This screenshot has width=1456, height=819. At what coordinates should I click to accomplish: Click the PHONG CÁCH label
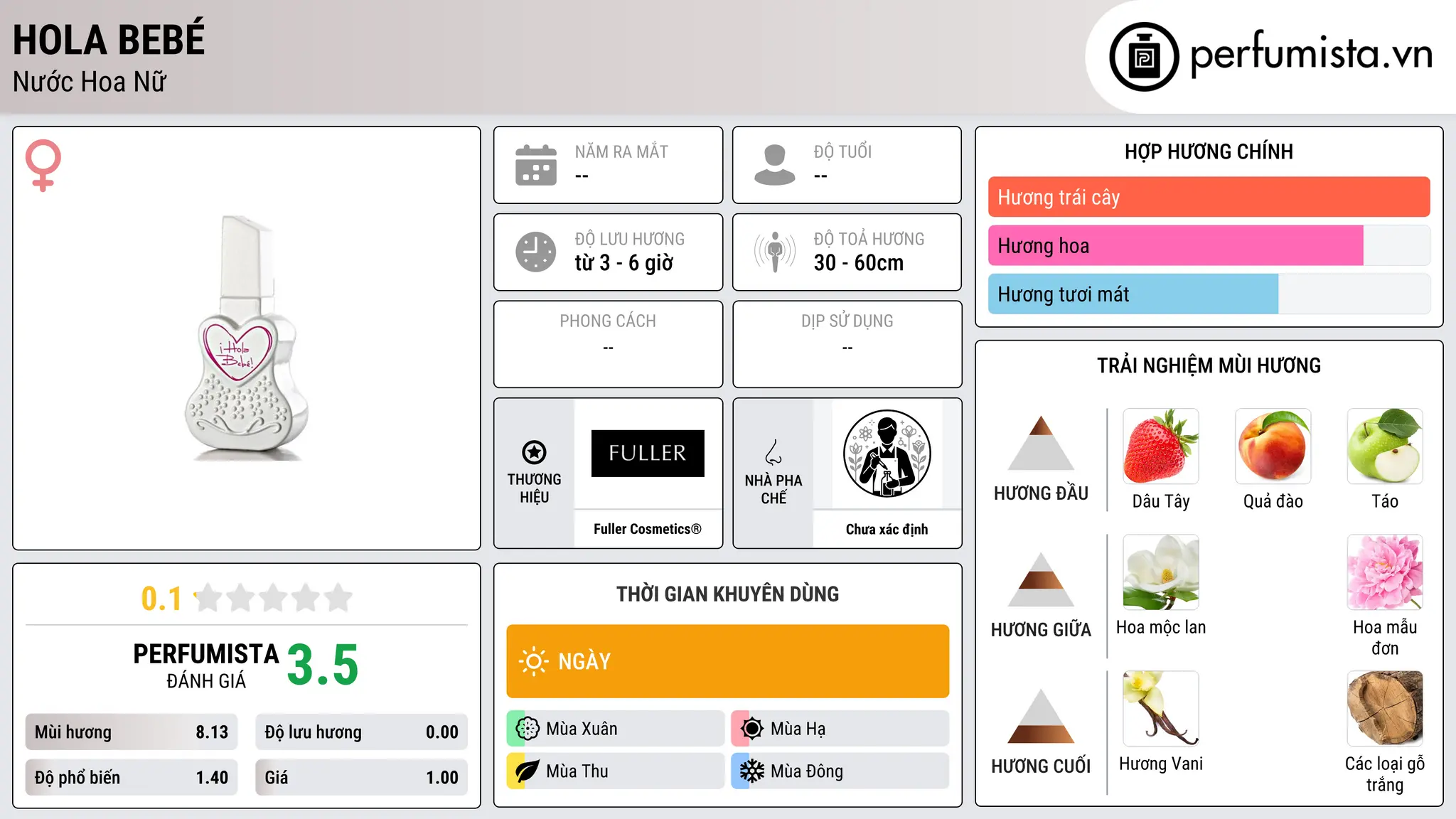coord(608,321)
